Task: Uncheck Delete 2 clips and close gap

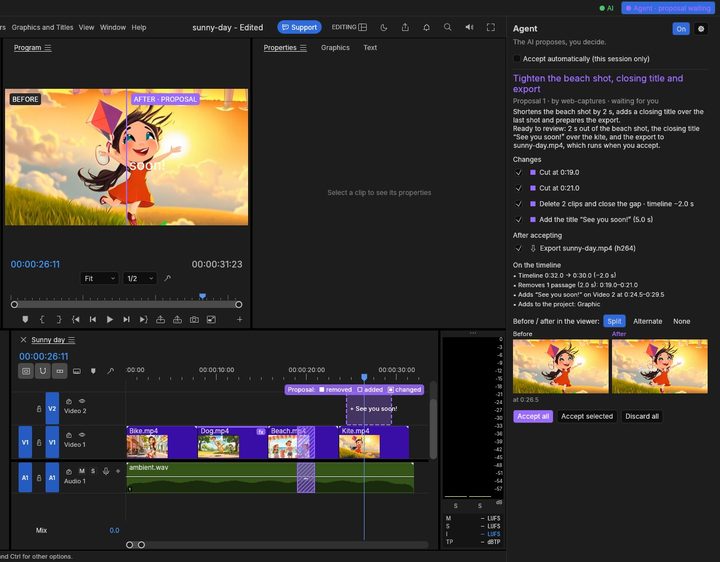Action: tap(518, 204)
